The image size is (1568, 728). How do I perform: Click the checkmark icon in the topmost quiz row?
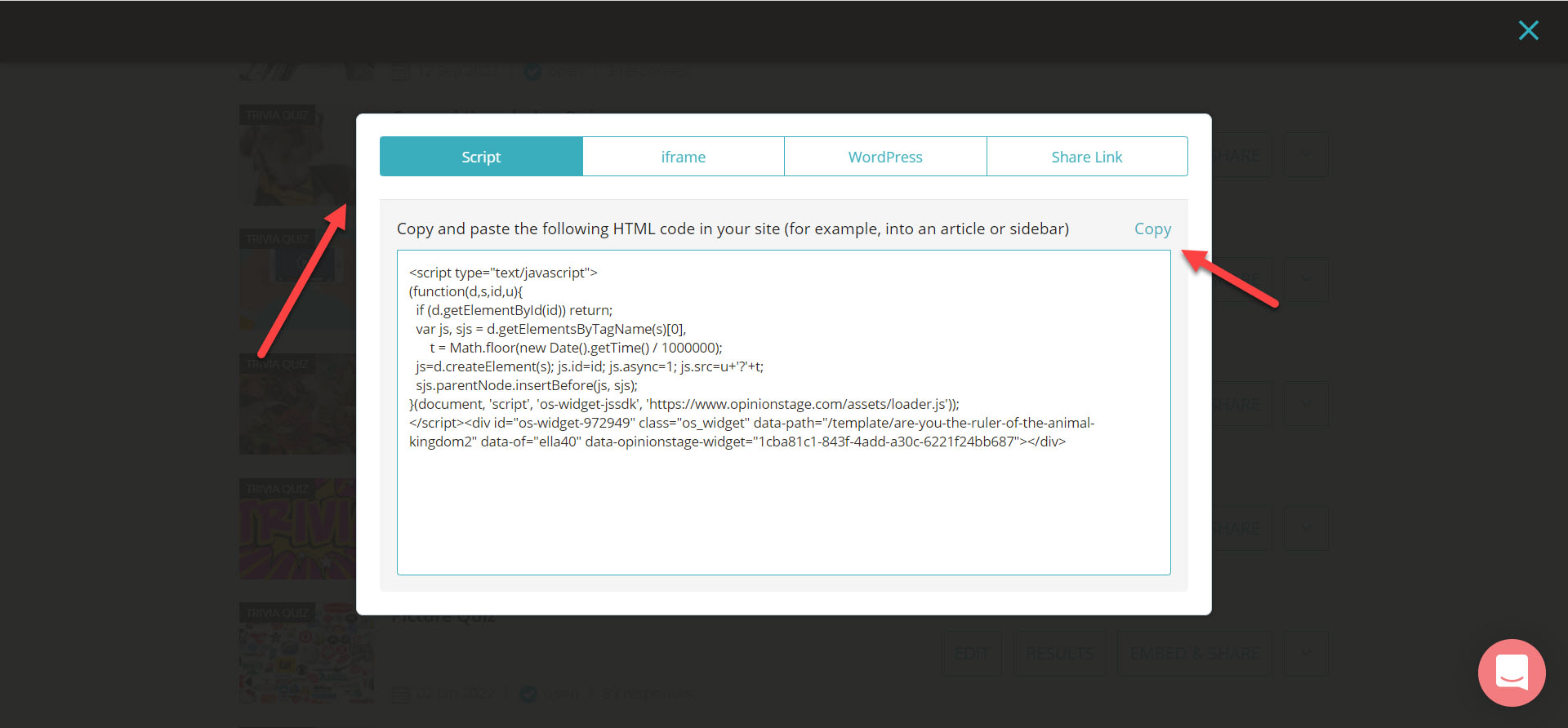[x=532, y=72]
